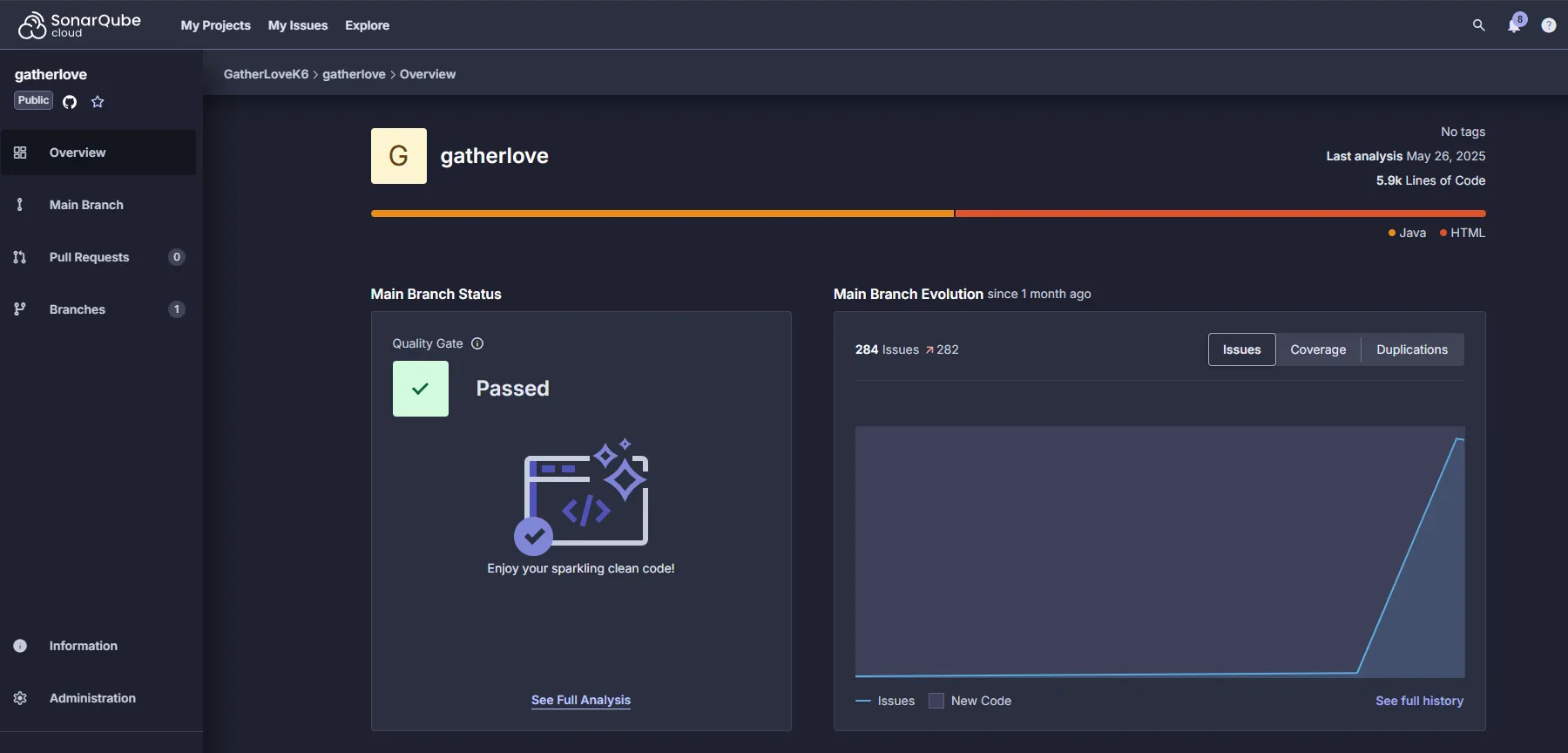Click the GitHub repository icon
1568x753 pixels.
[x=70, y=102]
